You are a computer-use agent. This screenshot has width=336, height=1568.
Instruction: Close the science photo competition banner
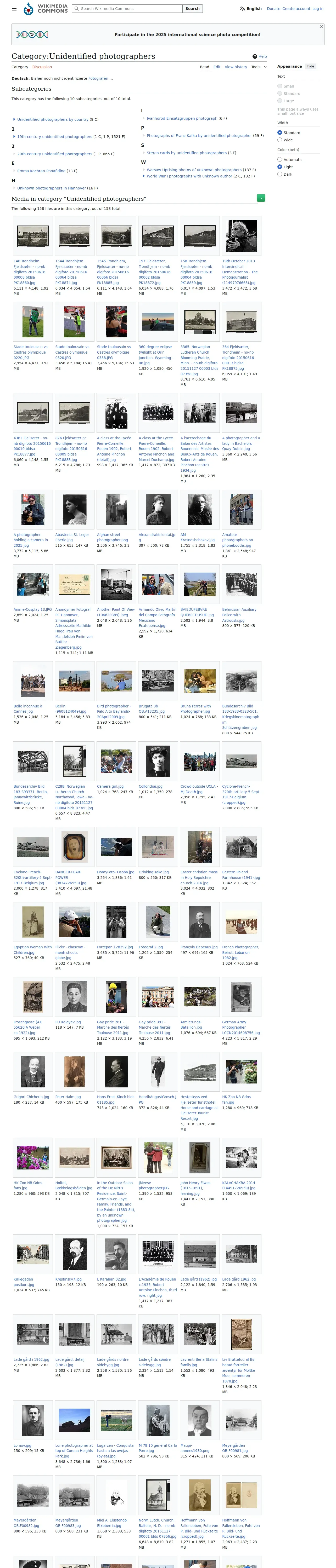[x=321, y=27]
